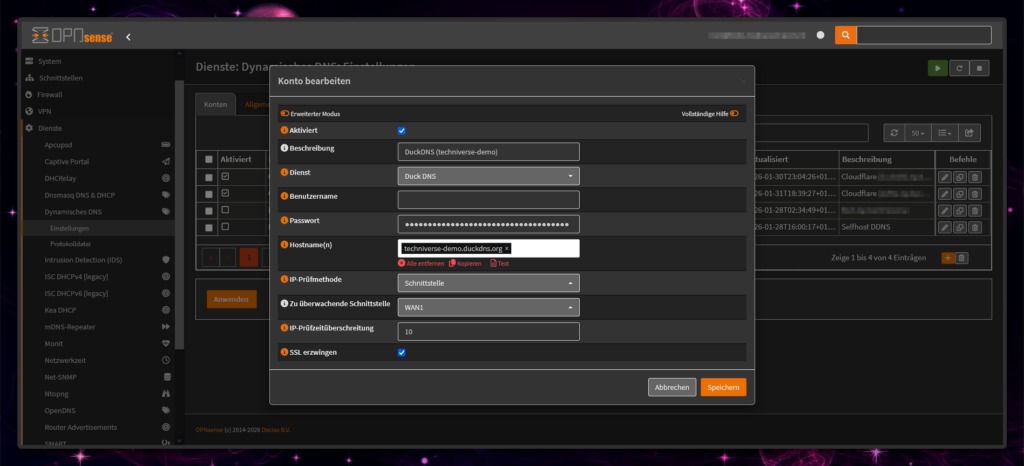Click the Speichern button
Image resolution: width=1024 pixels, height=466 pixels.
[722, 387]
